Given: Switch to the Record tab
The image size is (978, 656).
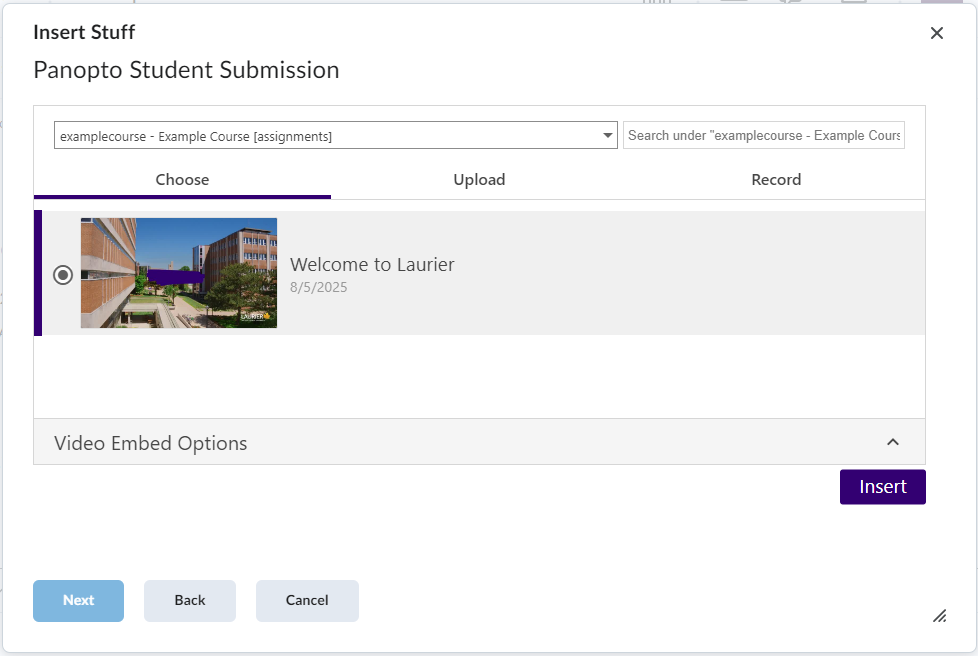Looking at the screenshot, I should [x=776, y=180].
